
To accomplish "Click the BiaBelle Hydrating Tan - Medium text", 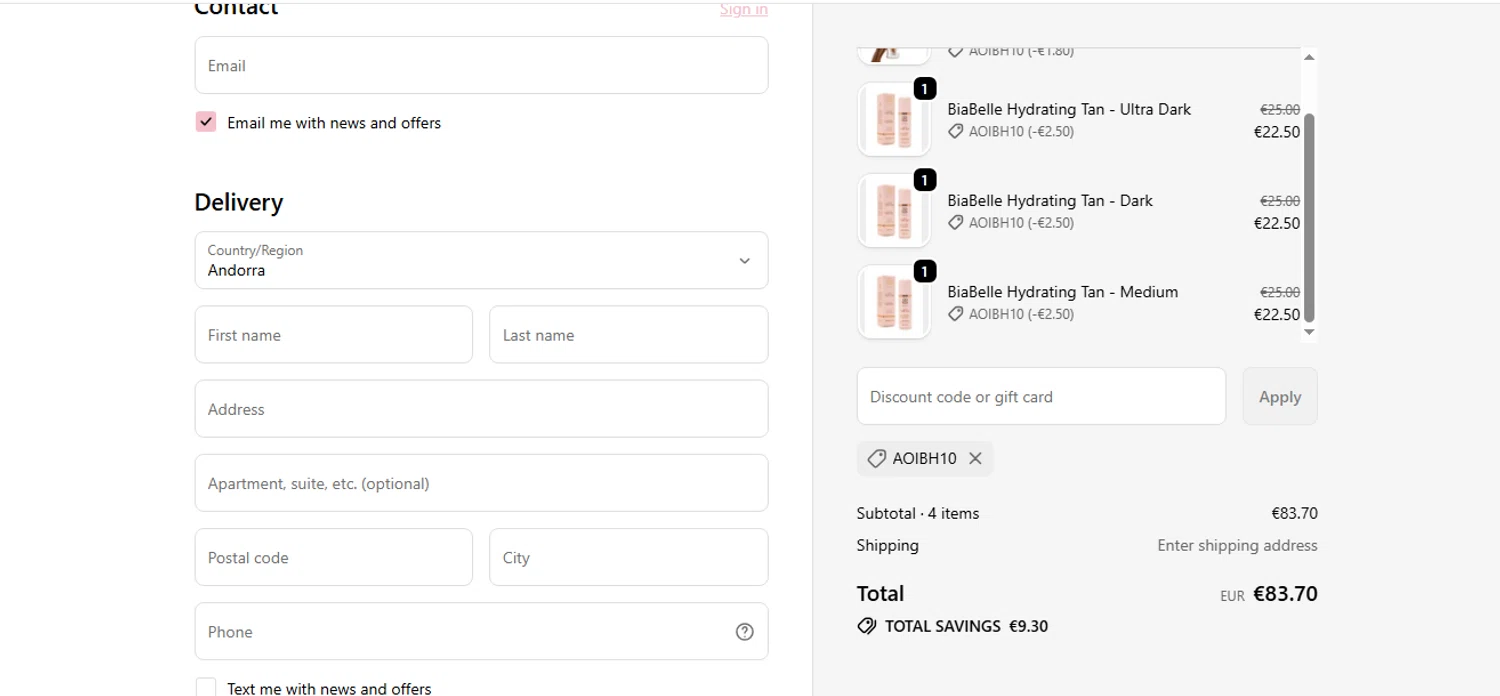I will (x=1063, y=291).
